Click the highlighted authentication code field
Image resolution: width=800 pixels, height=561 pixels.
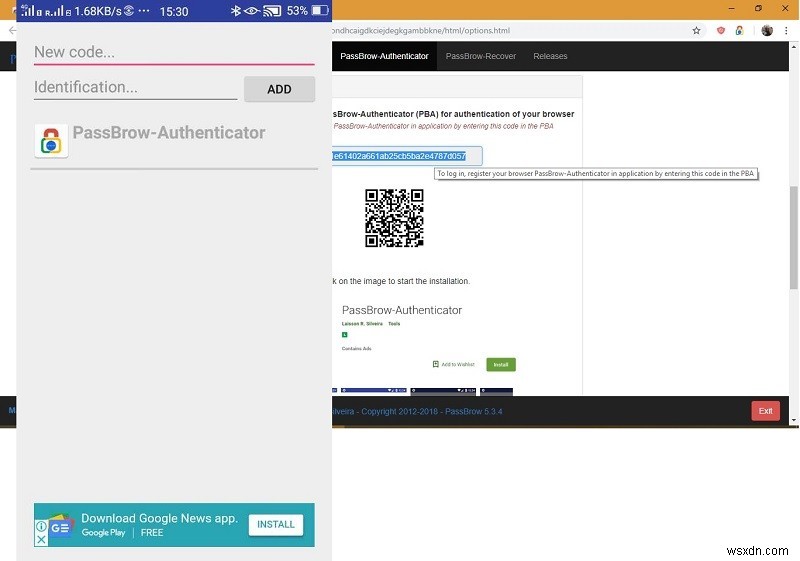point(407,156)
